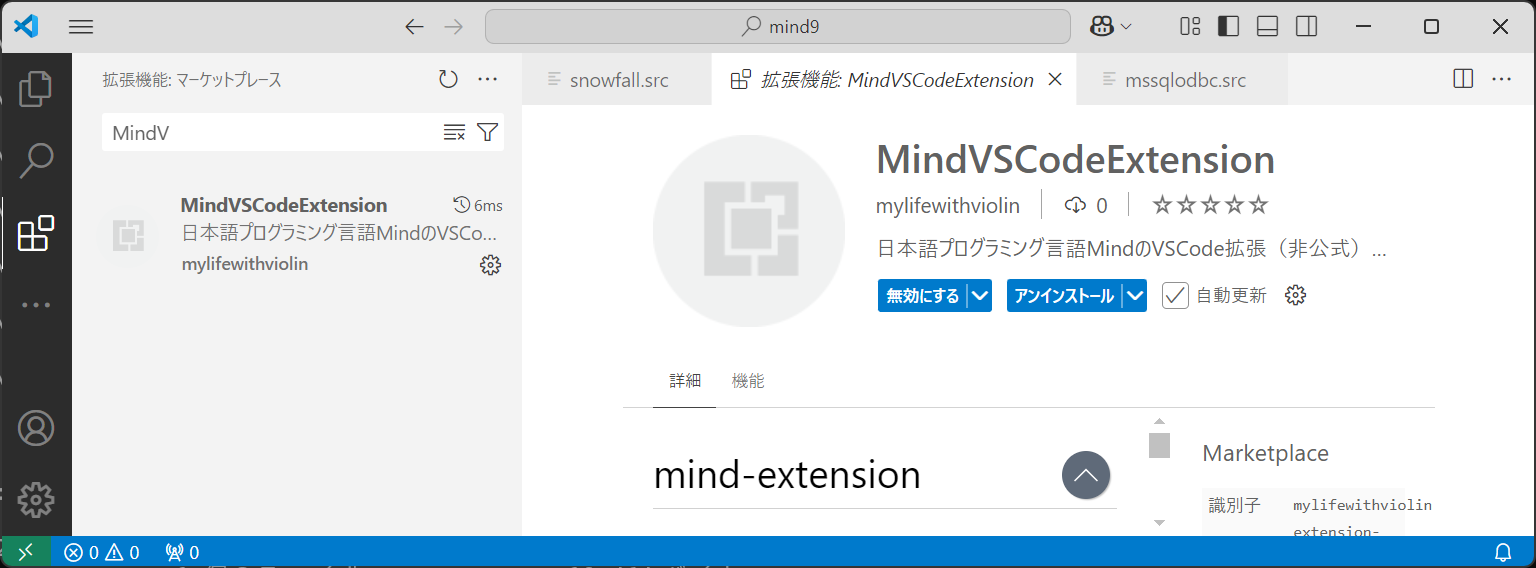The height and width of the screenshot is (568, 1536).
Task: Open notifications bell in status bar
Action: click(x=1503, y=552)
